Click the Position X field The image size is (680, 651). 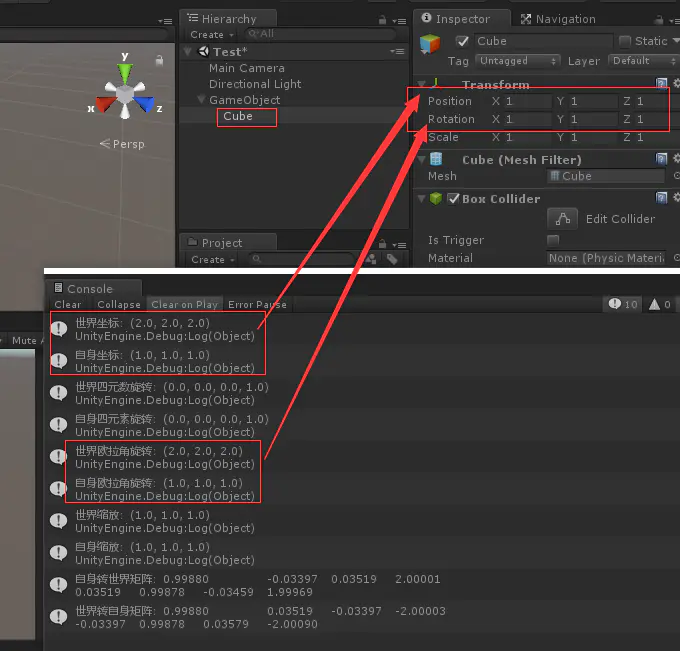528,101
